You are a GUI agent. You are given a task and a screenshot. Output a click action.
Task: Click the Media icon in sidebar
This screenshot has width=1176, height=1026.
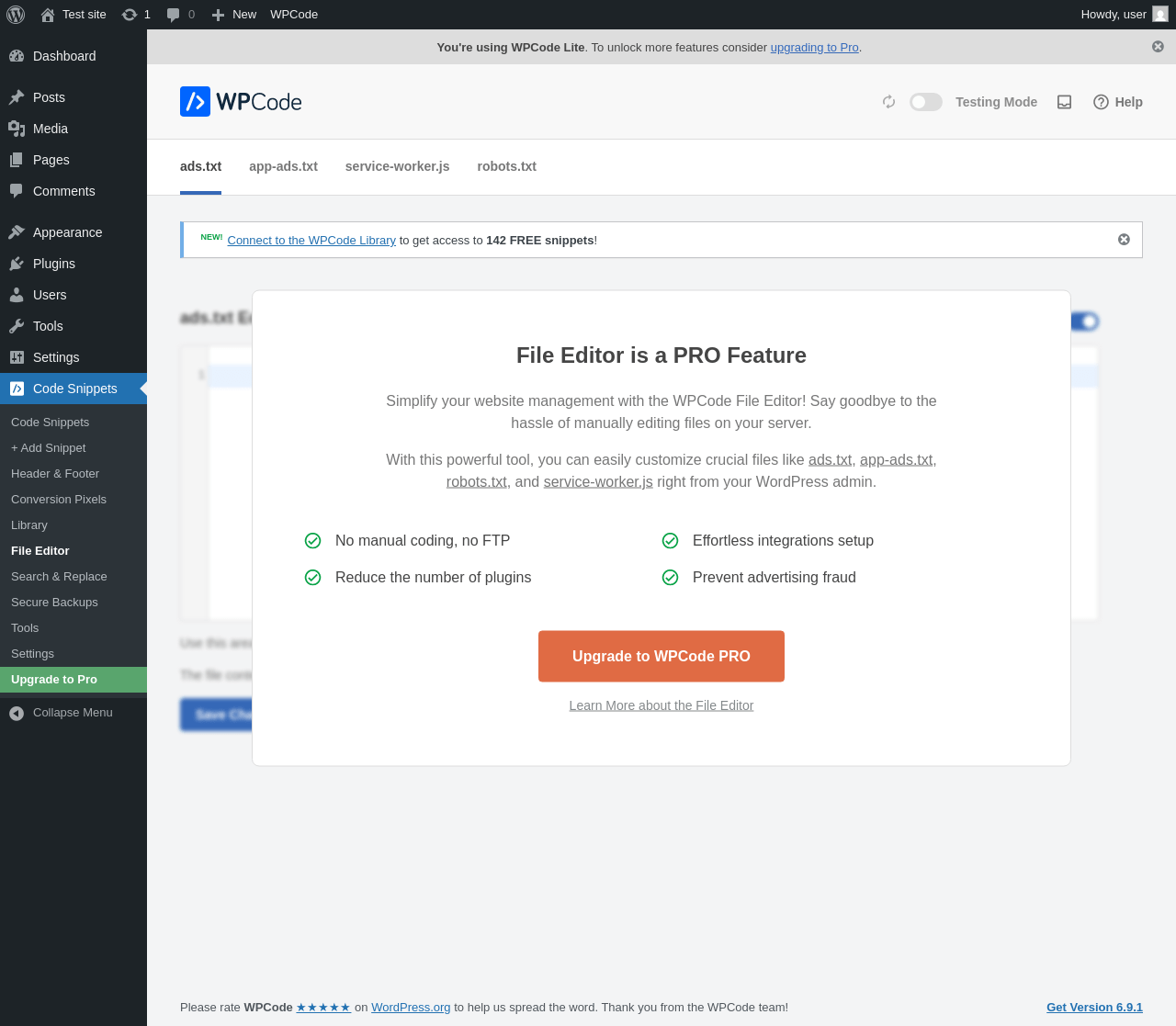[17, 129]
